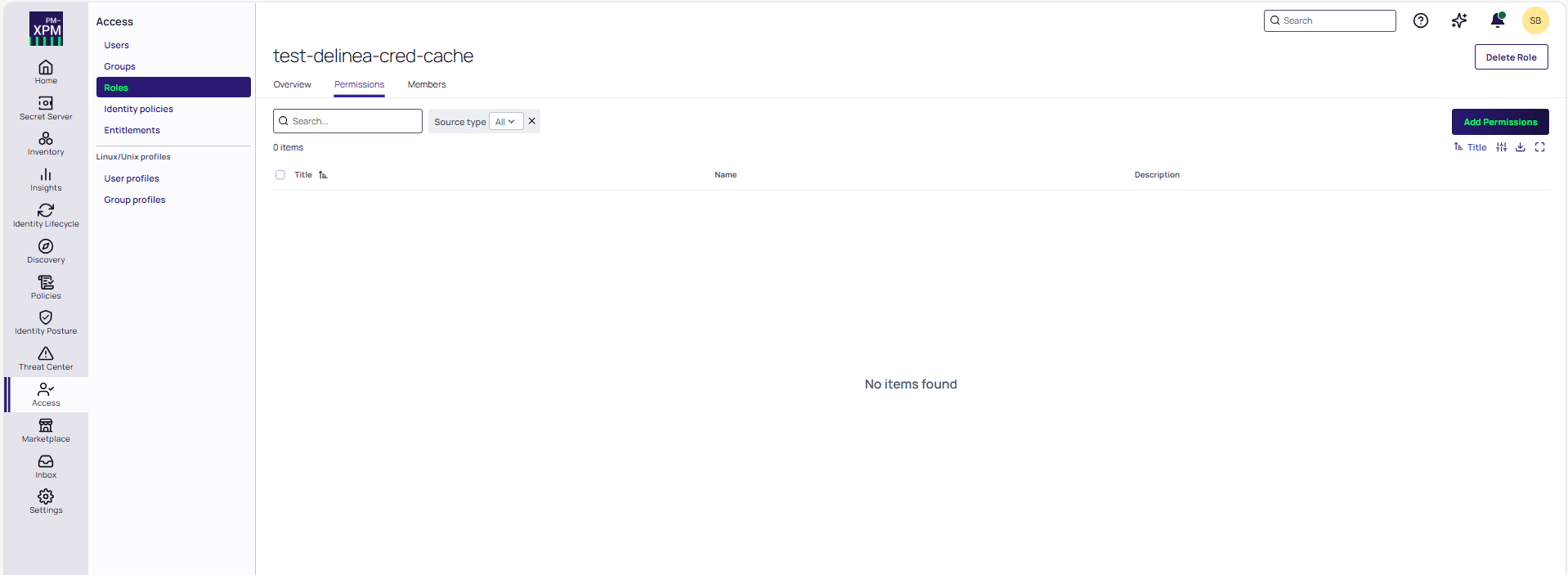Remove the Source type filter
The width and height of the screenshot is (1568, 575).
(x=532, y=121)
